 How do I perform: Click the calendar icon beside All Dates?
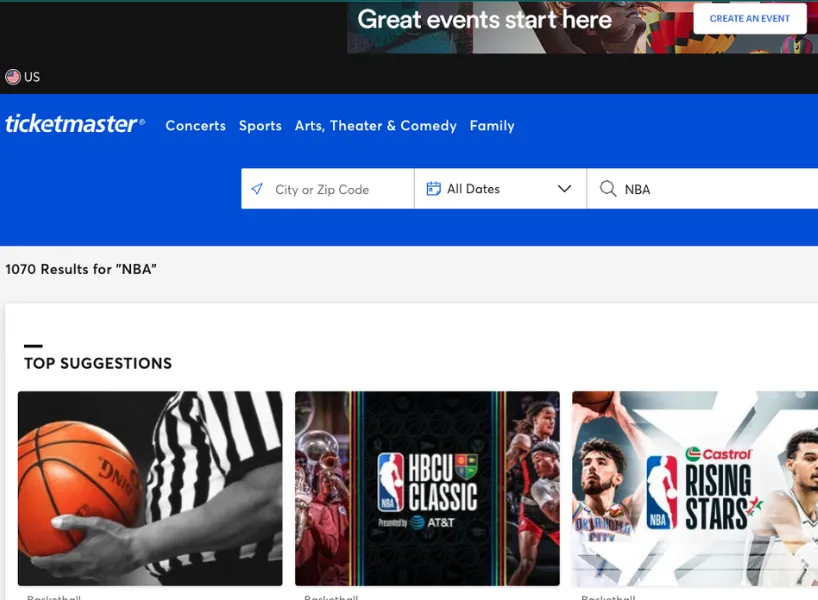click(x=433, y=189)
